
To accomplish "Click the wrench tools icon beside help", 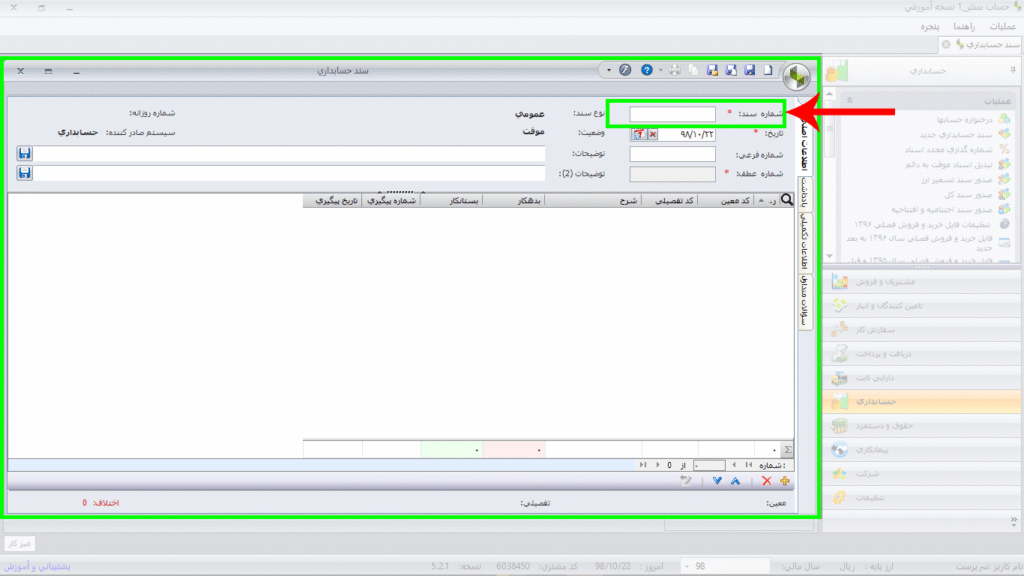I will (x=625, y=70).
